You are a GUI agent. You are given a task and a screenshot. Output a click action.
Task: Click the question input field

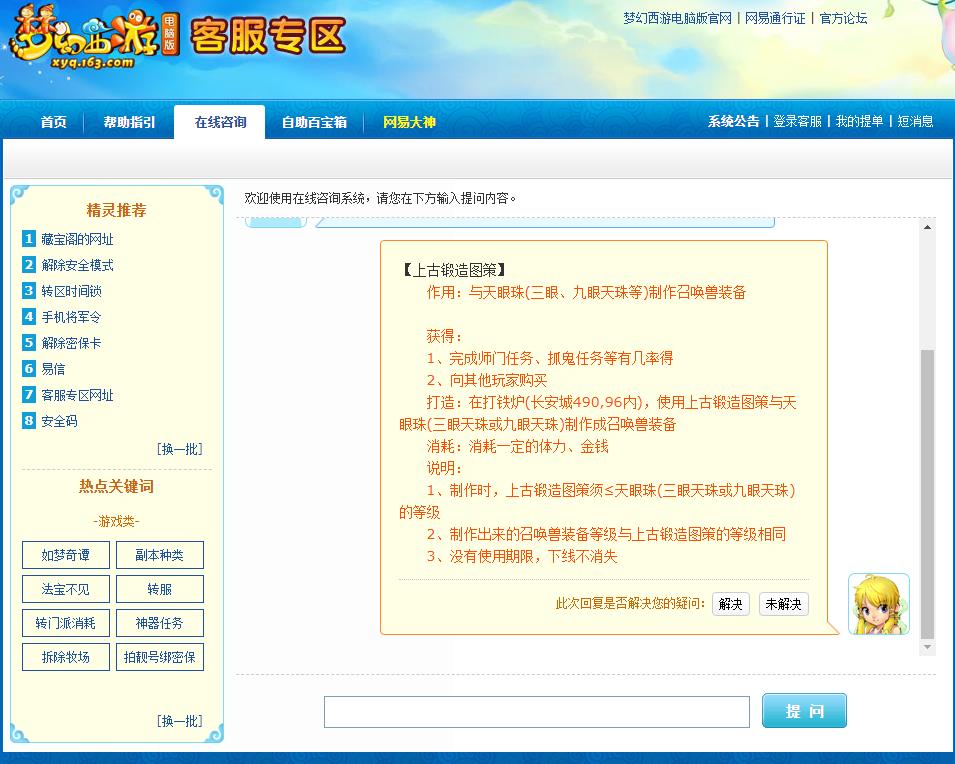(x=537, y=711)
